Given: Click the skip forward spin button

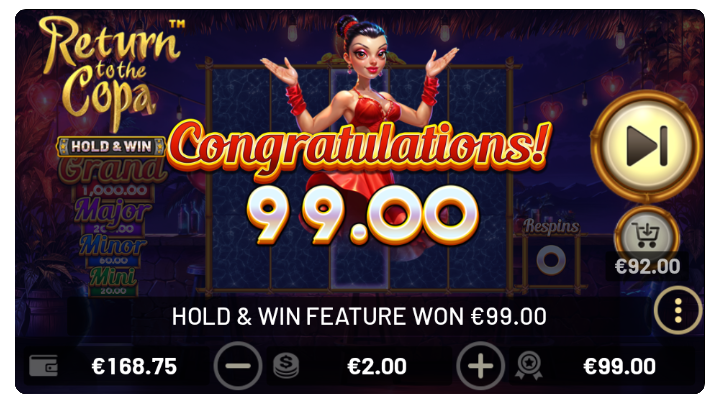Looking at the screenshot, I should click(647, 146).
